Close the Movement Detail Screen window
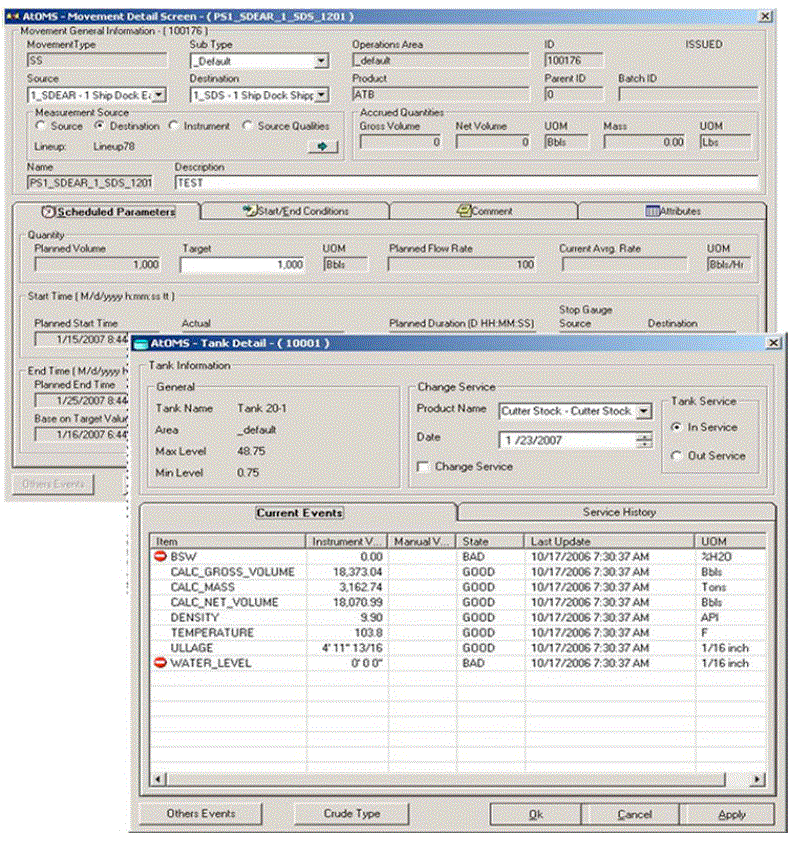The width and height of the screenshot is (793, 843). tap(765, 17)
